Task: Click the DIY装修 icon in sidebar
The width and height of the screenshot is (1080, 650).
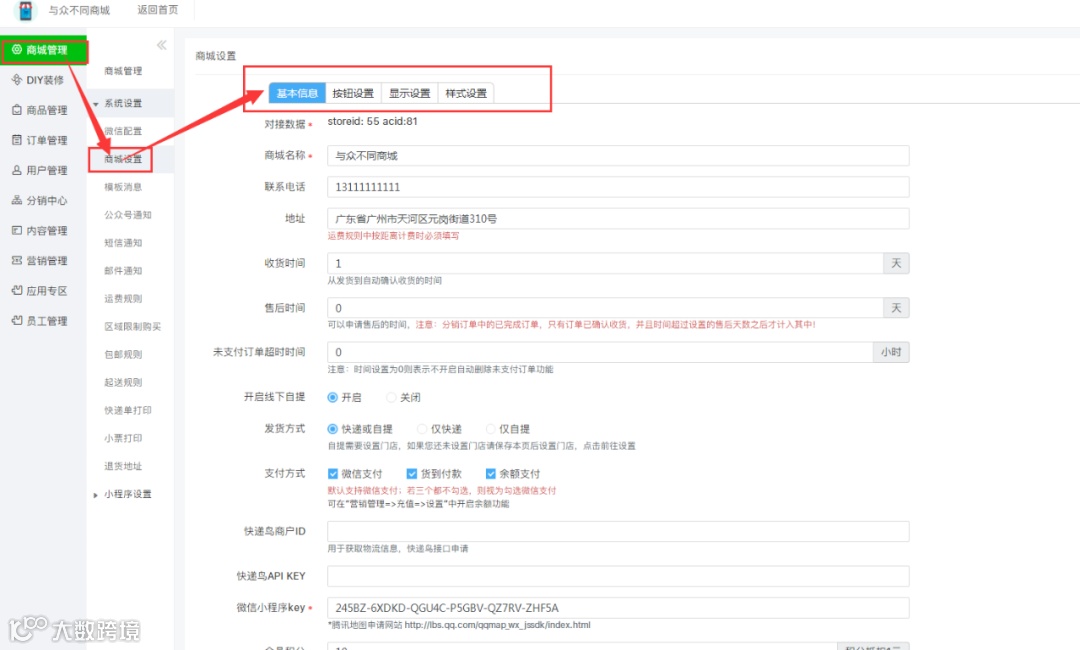Action: (17, 80)
